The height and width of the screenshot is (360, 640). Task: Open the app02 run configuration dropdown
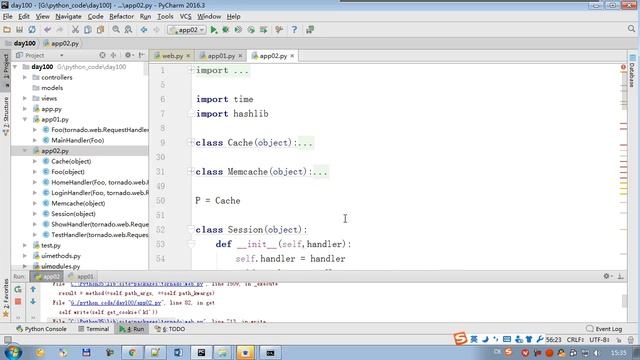click(x=187, y=29)
